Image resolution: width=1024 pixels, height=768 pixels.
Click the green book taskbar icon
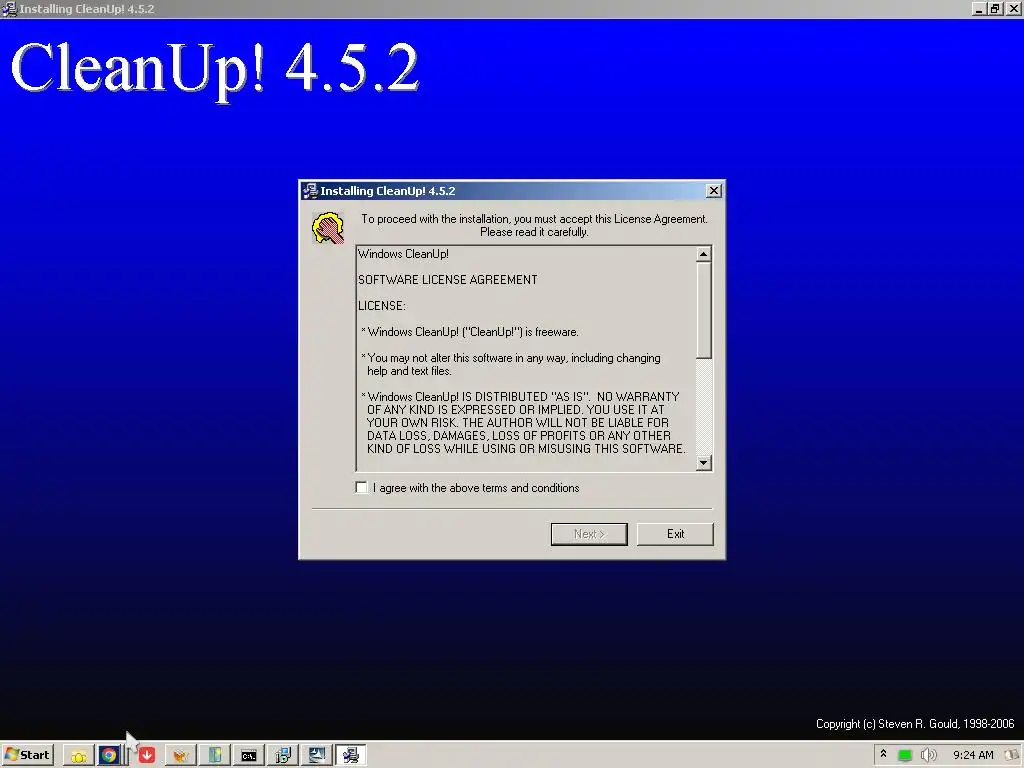[214, 756]
